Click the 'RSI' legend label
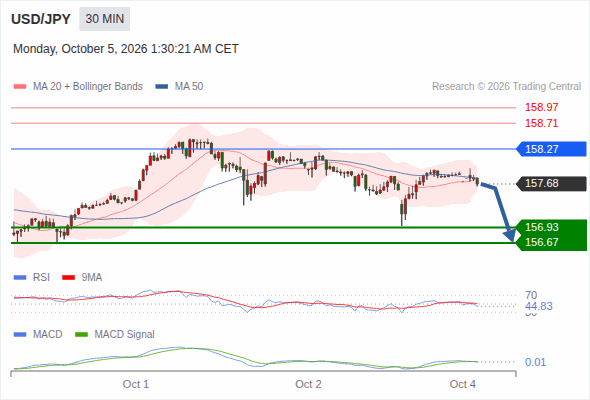Viewport: 590px width, 400px height. pos(41,278)
